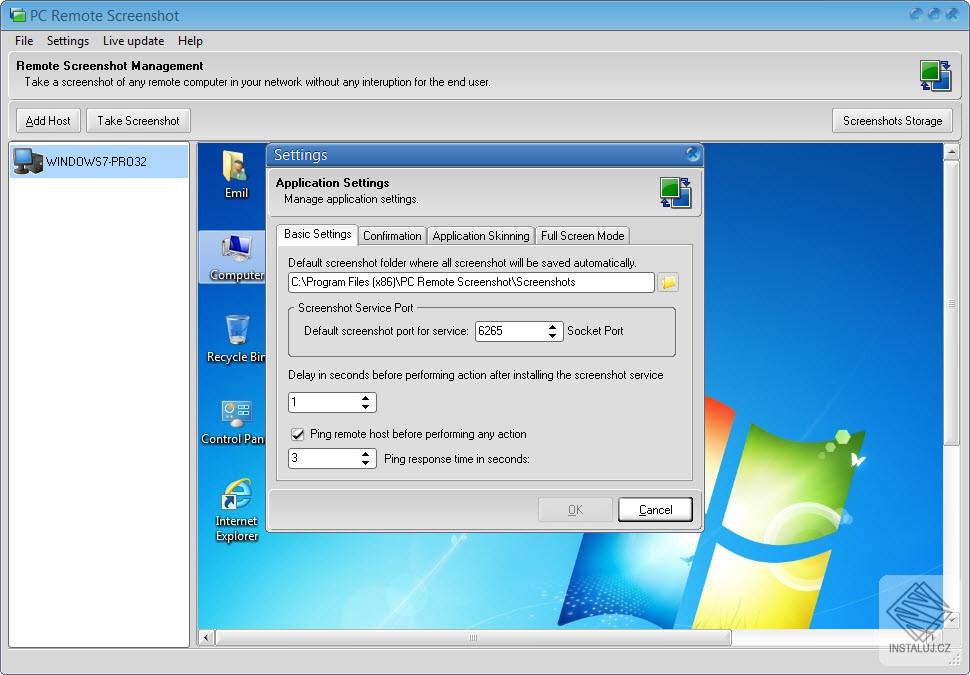Open Screenshots Storage
970x675 pixels.
coord(892,120)
